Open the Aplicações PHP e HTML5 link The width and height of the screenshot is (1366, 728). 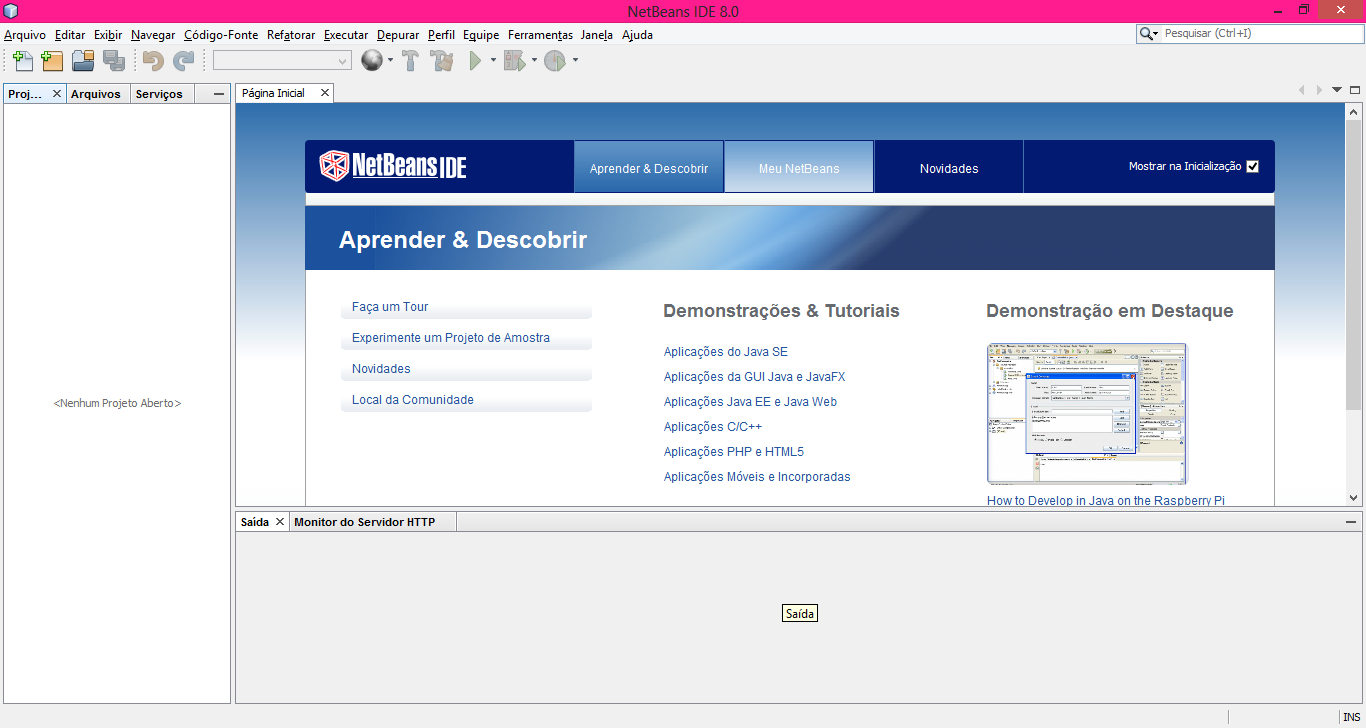click(x=734, y=452)
